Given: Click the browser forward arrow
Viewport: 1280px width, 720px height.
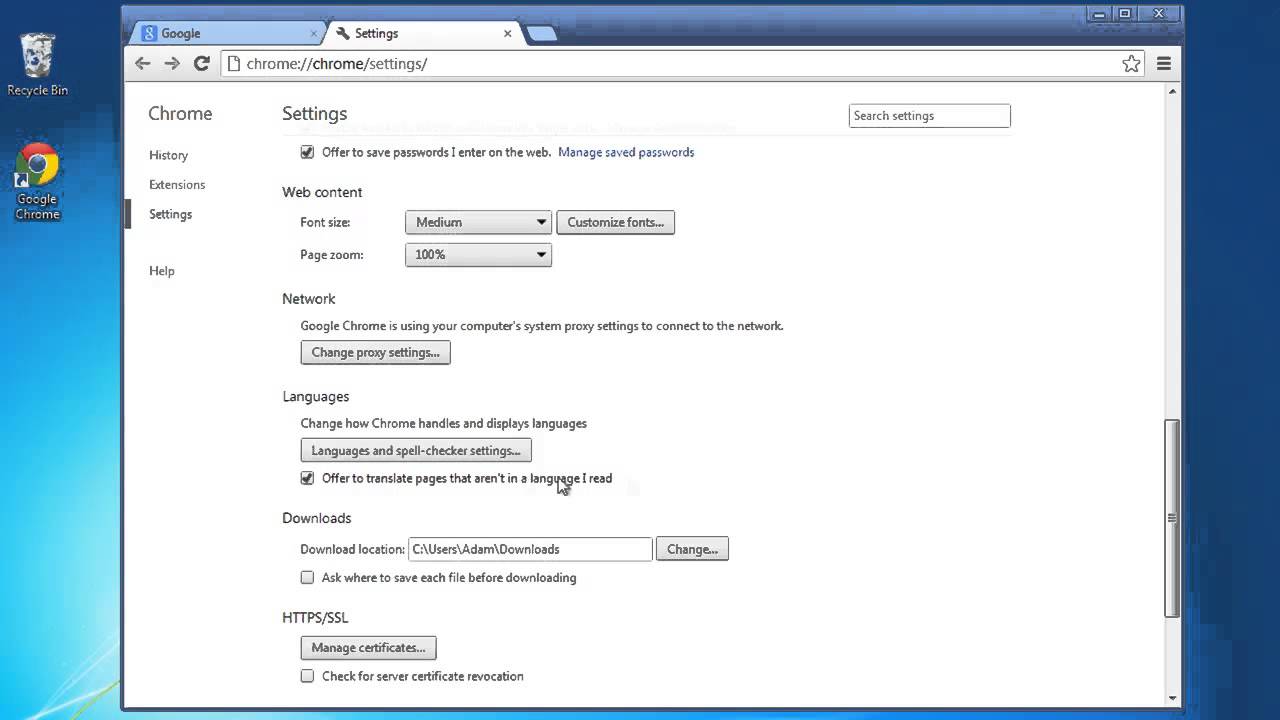Looking at the screenshot, I should coord(172,63).
